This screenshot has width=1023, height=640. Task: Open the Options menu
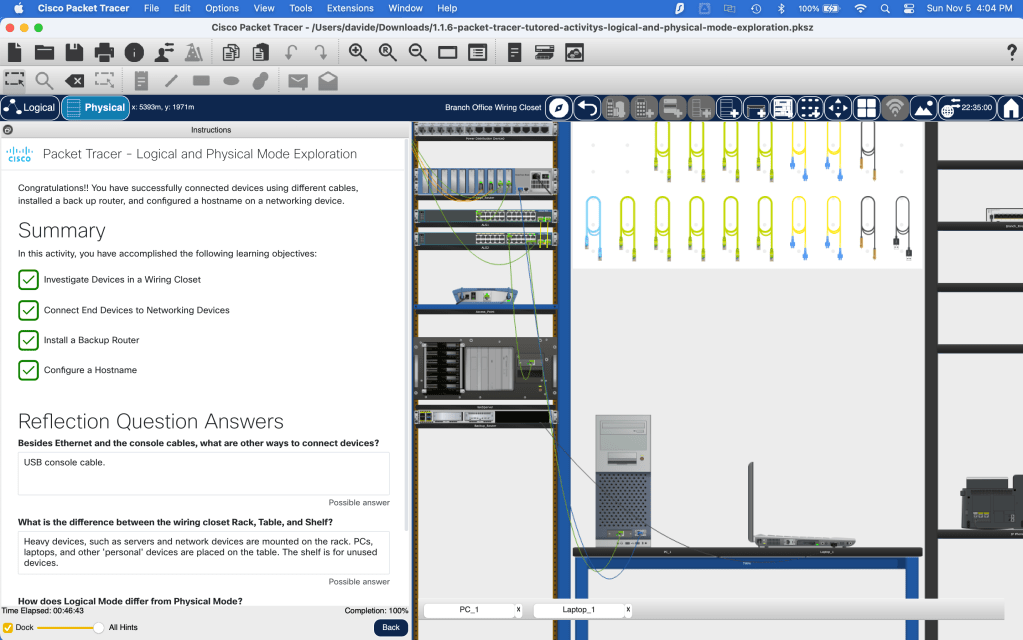[222, 8]
